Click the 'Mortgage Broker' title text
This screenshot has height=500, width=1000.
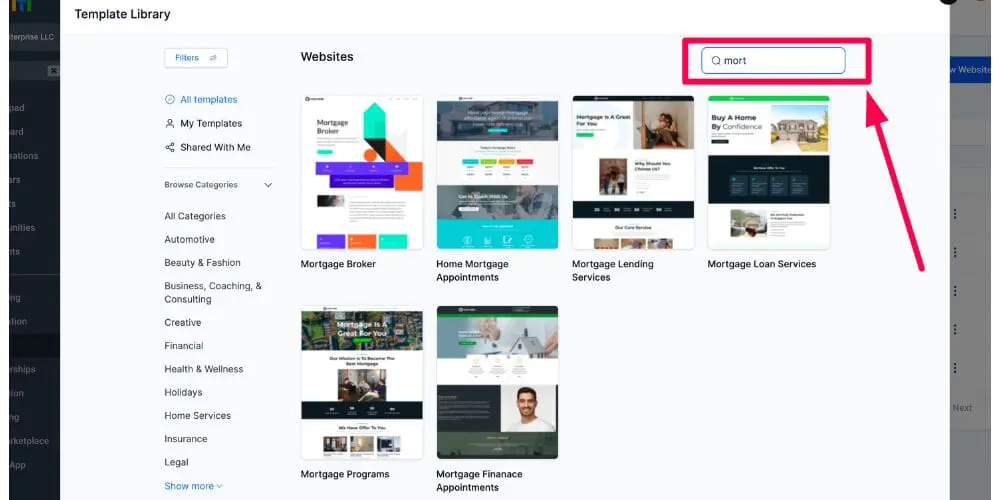point(338,264)
